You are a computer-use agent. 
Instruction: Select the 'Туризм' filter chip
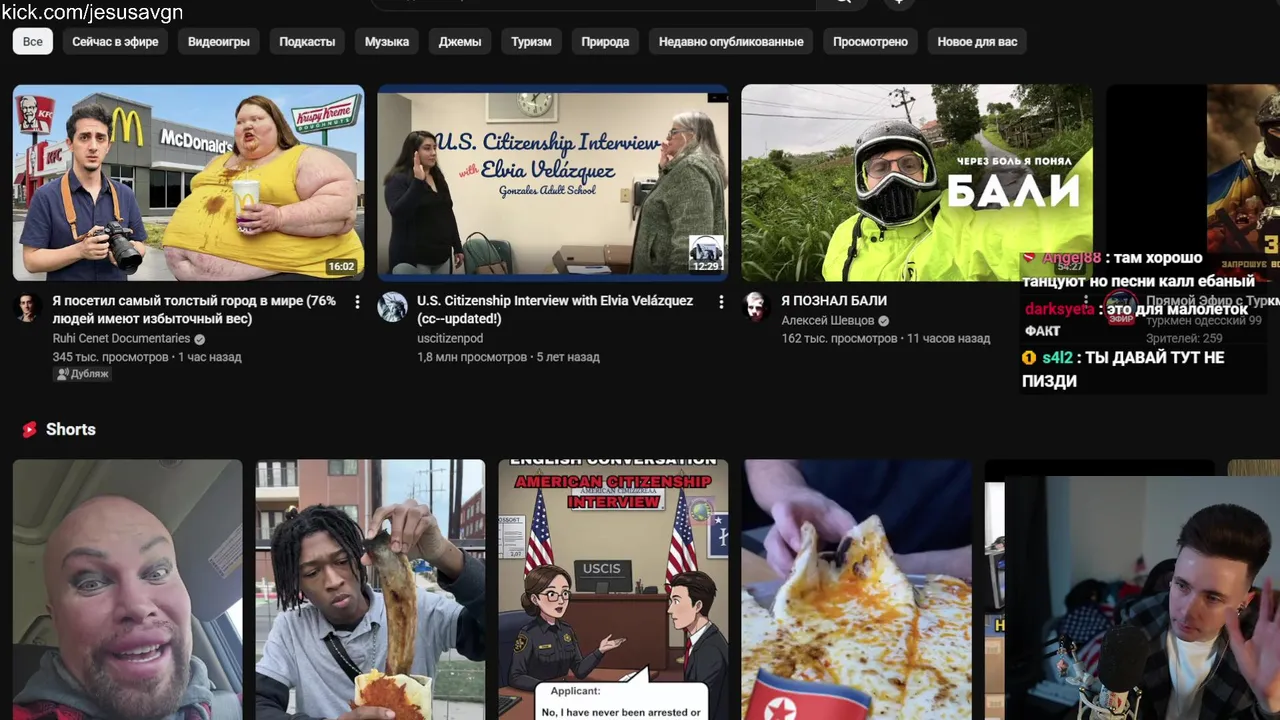(531, 41)
